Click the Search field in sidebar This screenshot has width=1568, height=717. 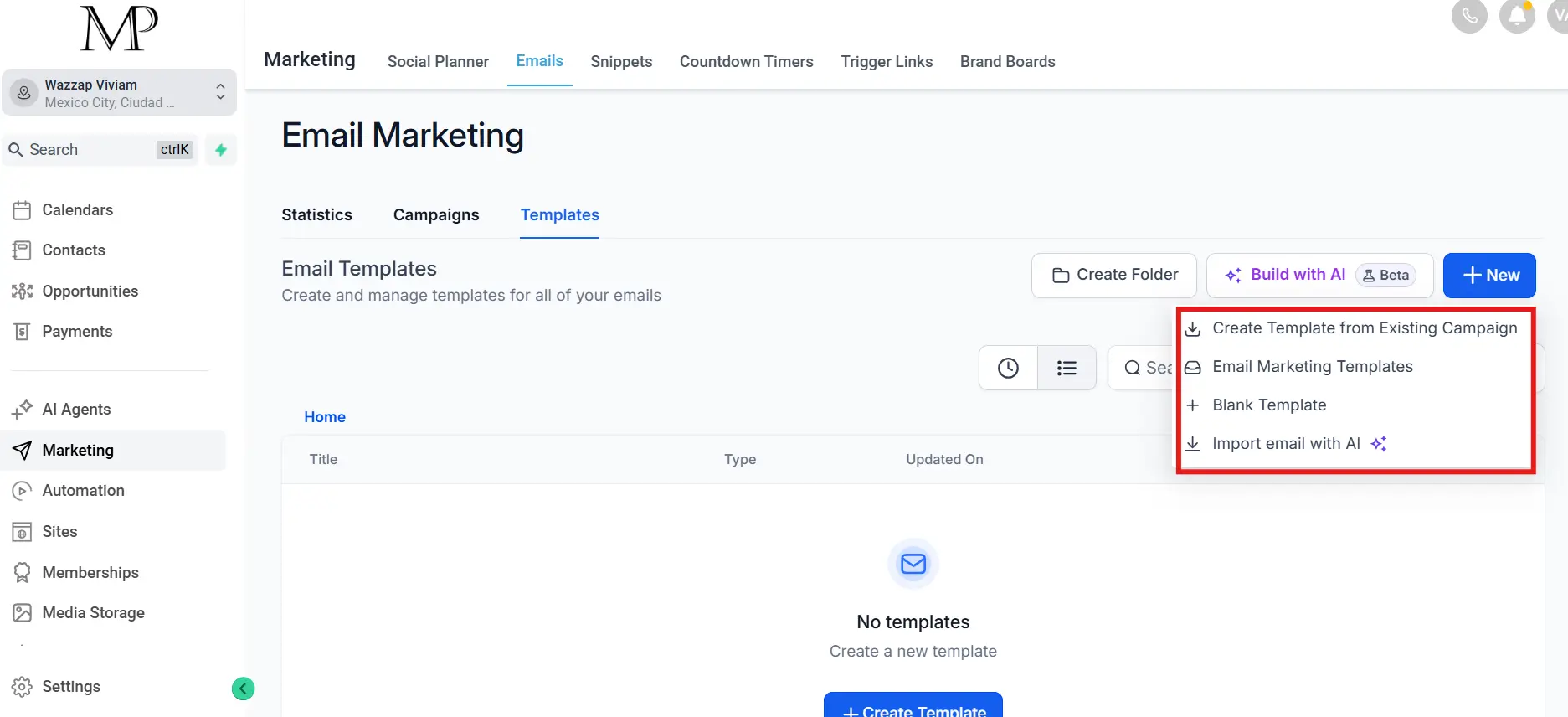[x=100, y=150]
